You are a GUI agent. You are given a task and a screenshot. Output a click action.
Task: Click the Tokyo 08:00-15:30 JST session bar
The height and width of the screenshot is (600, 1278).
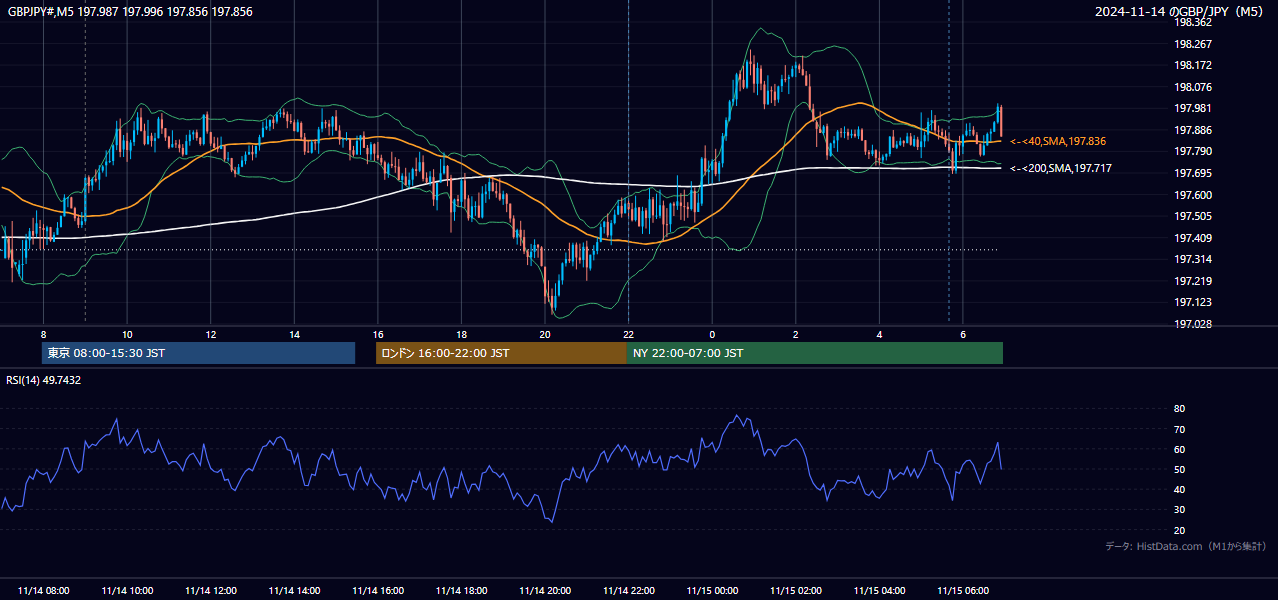[198, 353]
